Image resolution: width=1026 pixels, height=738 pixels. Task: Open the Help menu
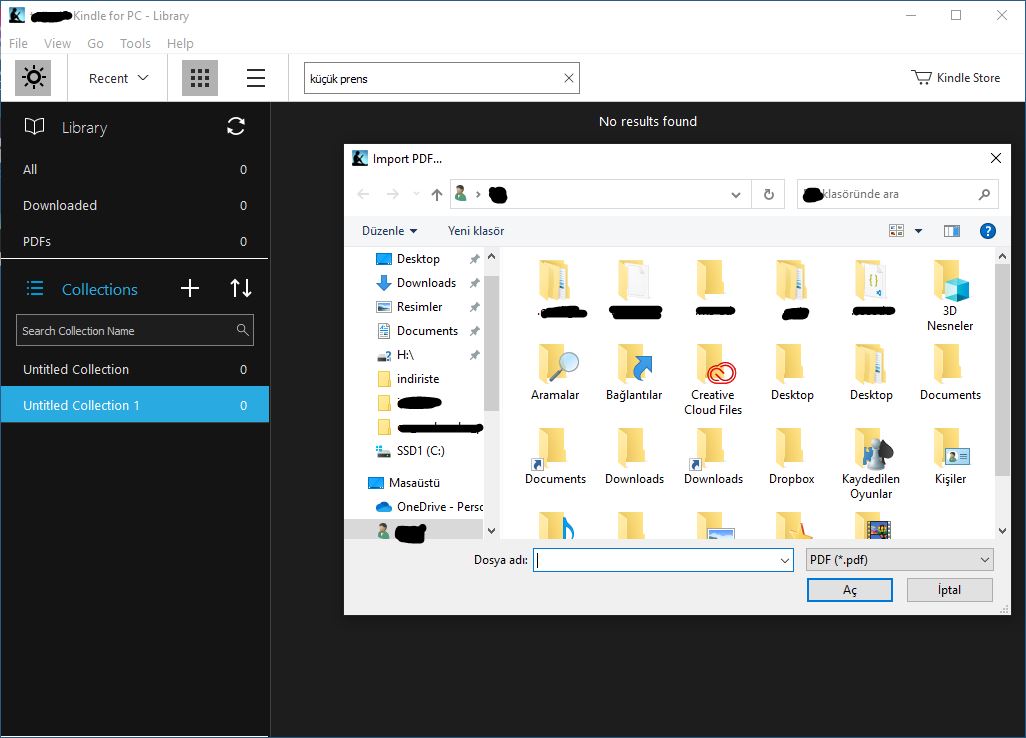click(180, 43)
